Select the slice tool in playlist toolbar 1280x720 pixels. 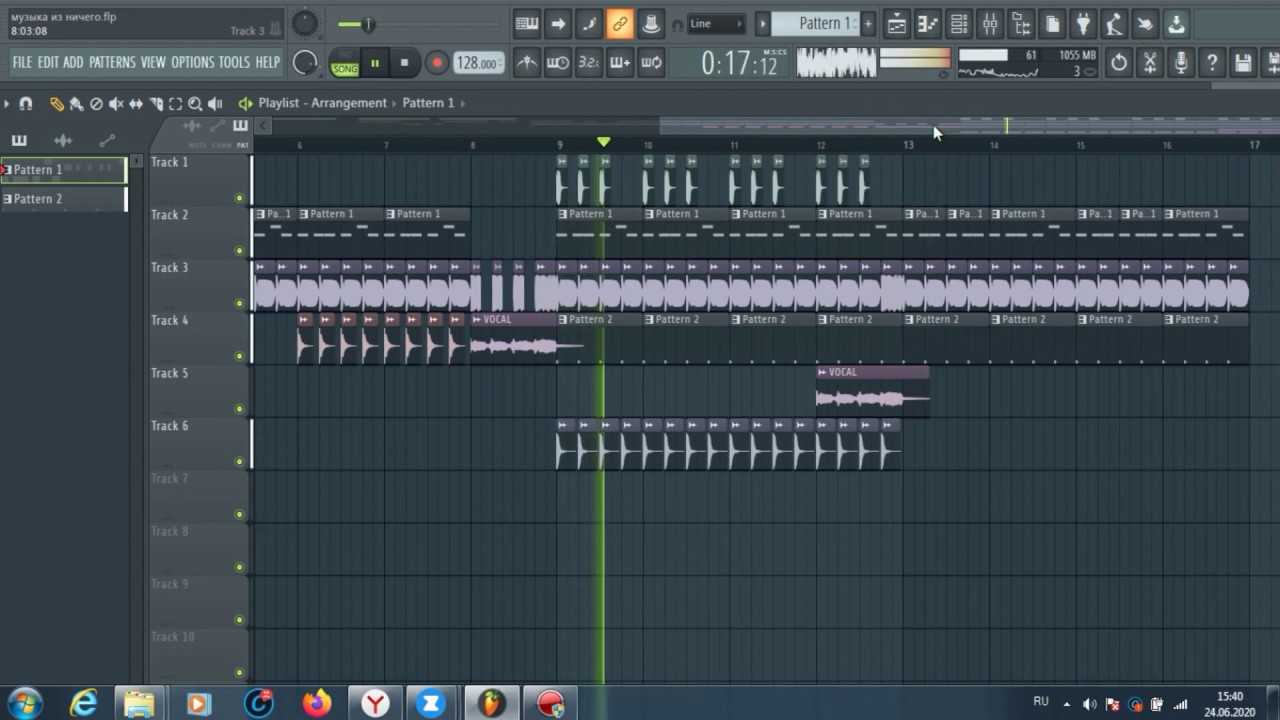point(156,103)
